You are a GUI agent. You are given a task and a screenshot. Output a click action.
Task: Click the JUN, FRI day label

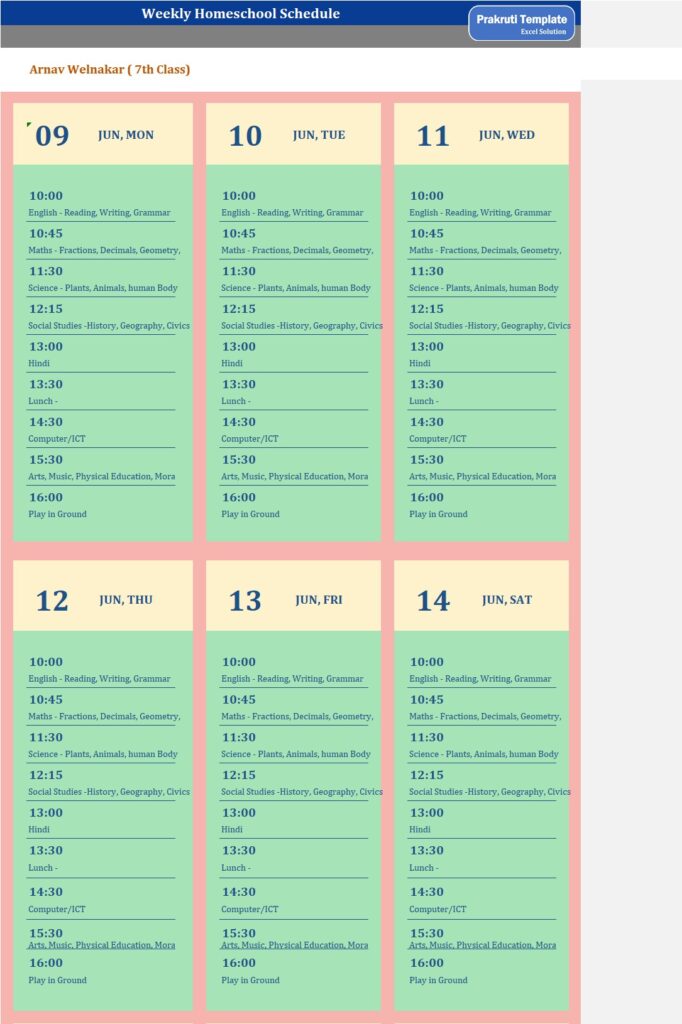coord(320,600)
